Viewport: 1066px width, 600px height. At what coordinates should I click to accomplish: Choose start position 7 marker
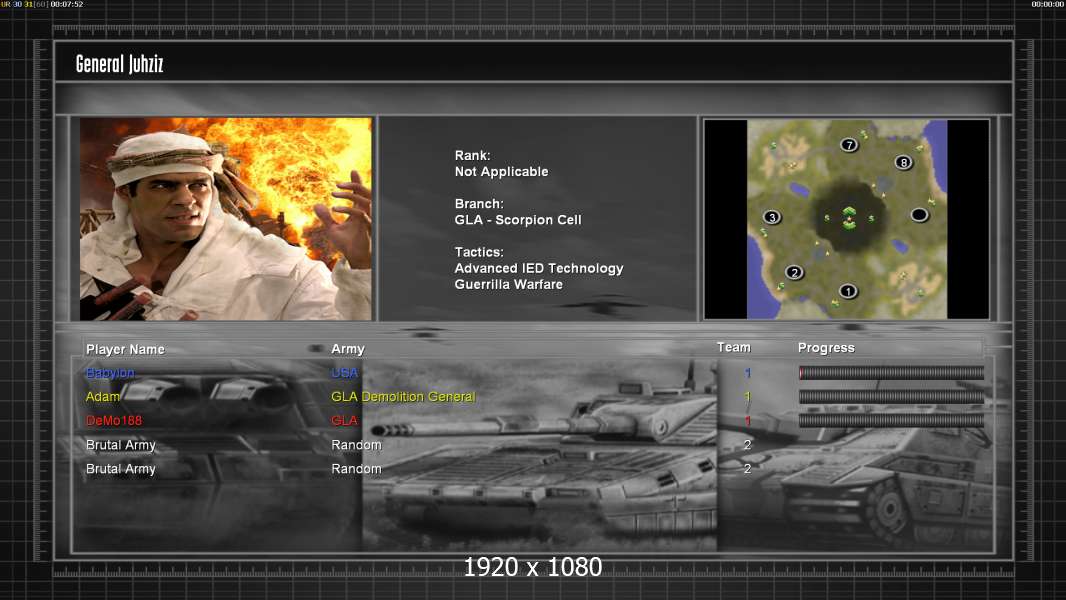click(x=849, y=145)
